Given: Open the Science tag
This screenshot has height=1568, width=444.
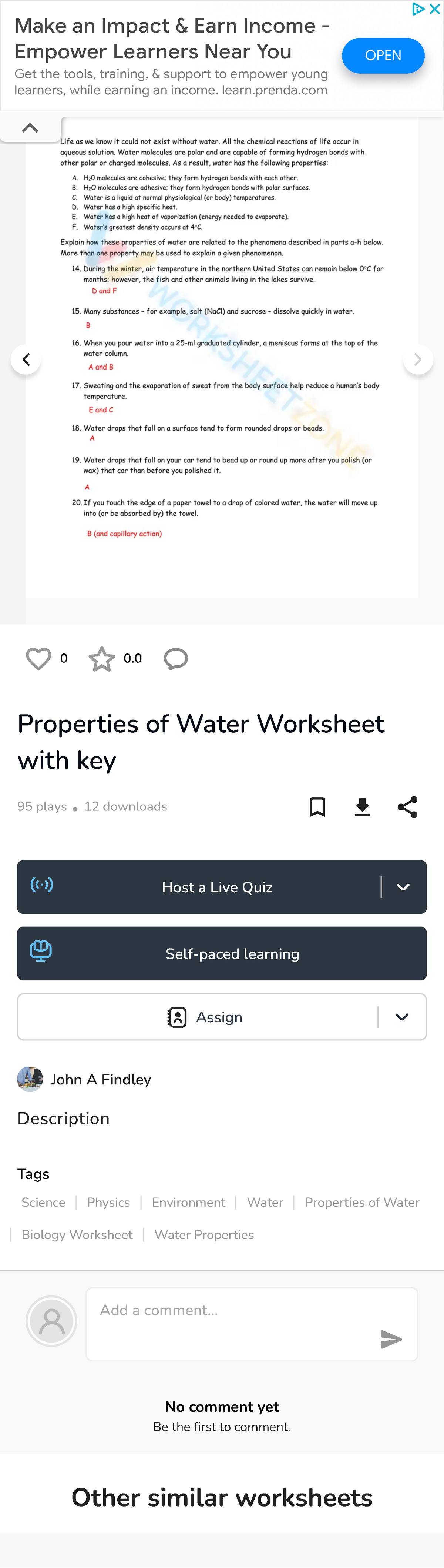Looking at the screenshot, I should coord(43,1202).
